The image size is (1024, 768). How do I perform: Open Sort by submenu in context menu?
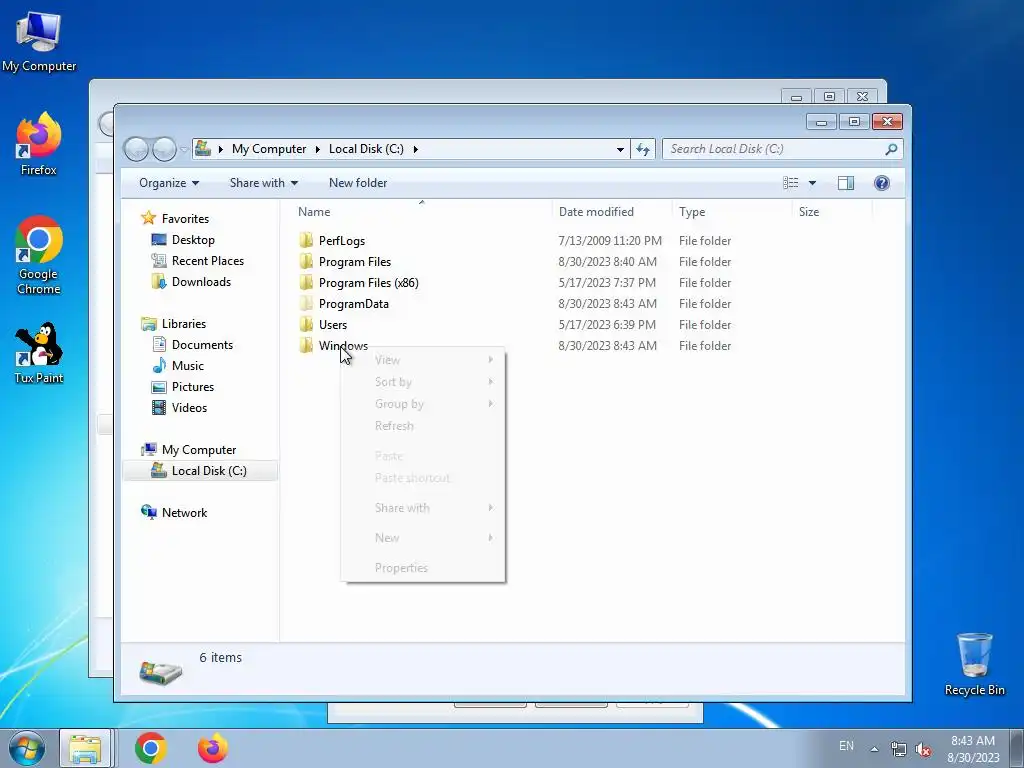(x=423, y=382)
